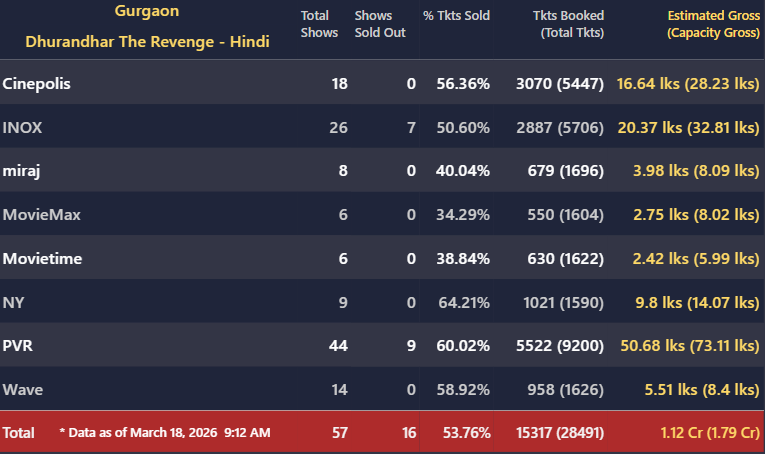The width and height of the screenshot is (765, 454).
Task: Click INOX total shows value 26
Action: click(x=339, y=128)
